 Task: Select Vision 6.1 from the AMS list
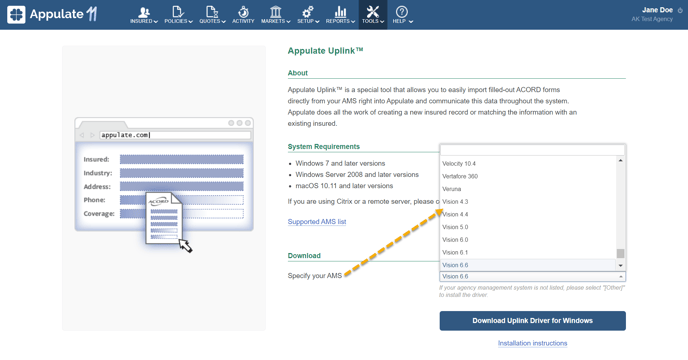(x=528, y=253)
